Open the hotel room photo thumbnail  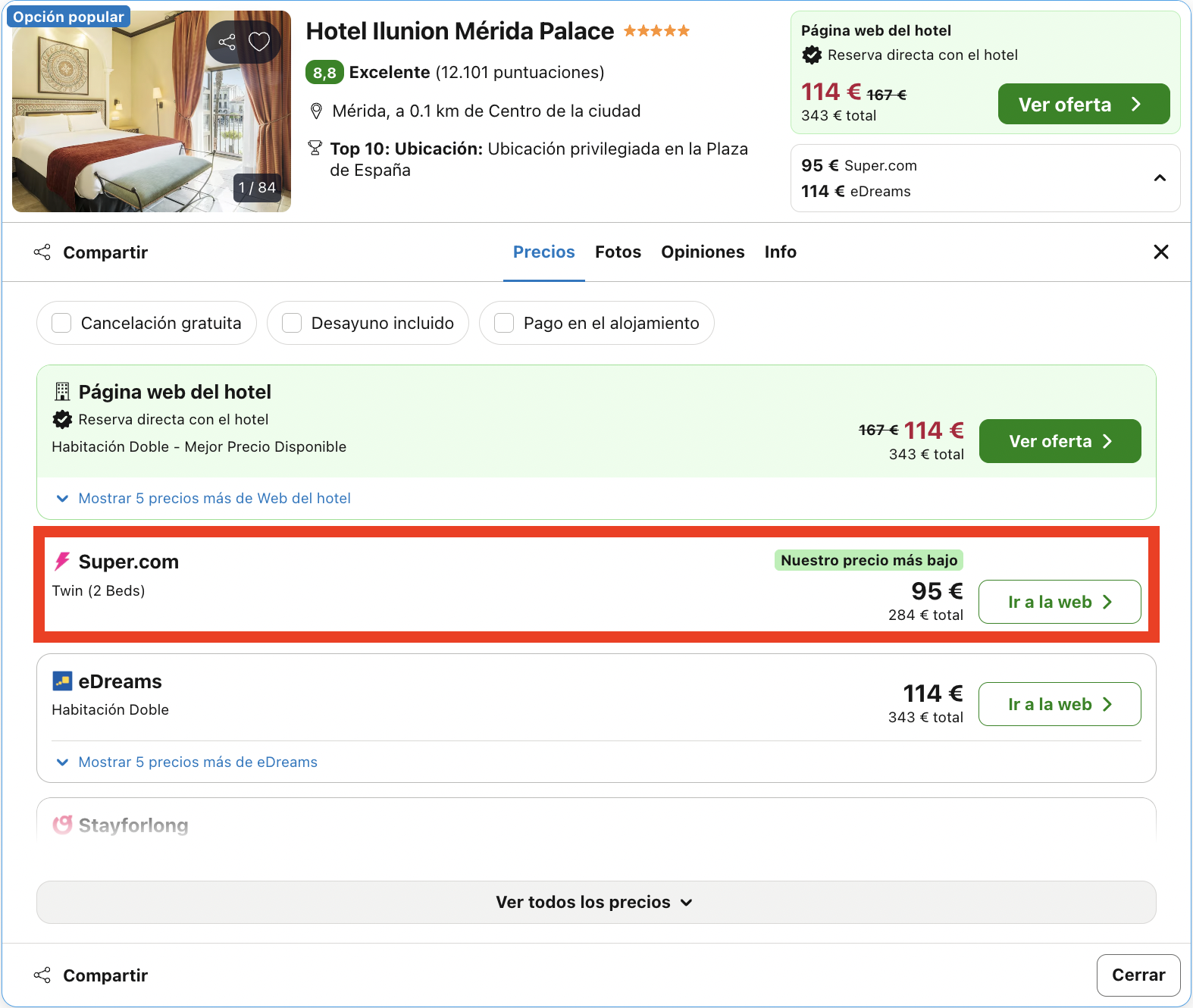pos(152,111)
